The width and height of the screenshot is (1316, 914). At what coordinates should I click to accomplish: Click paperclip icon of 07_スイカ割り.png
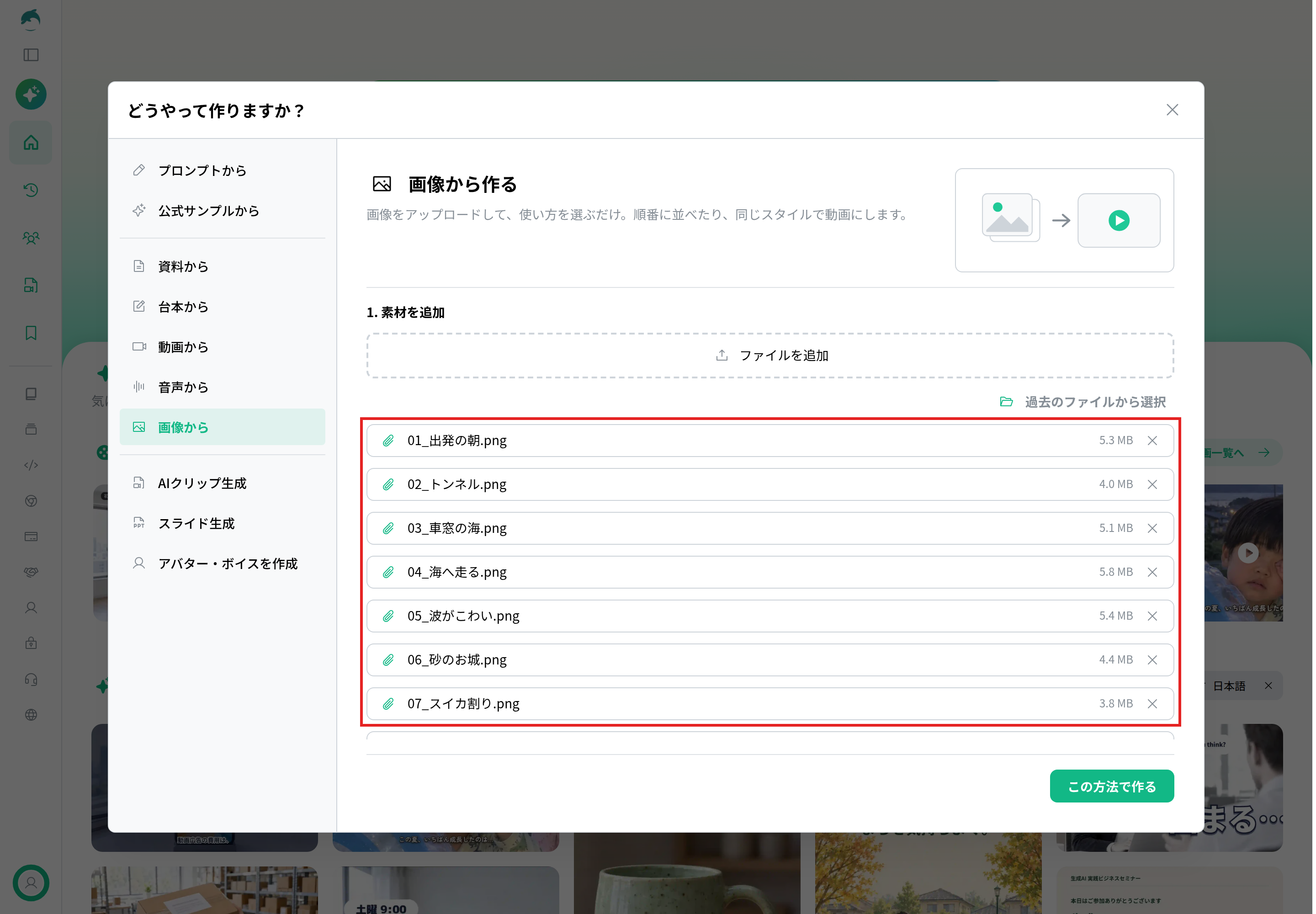[388, 704]
